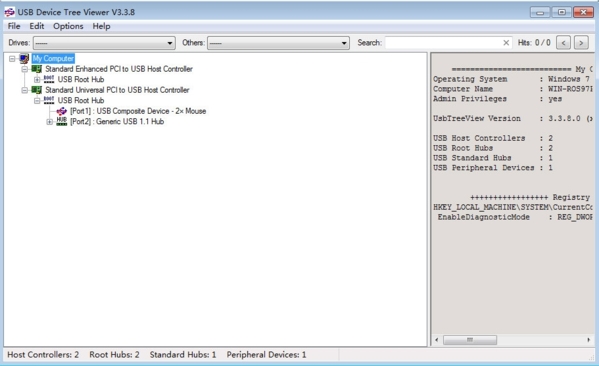Click 'Operating System' line in details pane
599x366 pixels.
pos(512,79)
